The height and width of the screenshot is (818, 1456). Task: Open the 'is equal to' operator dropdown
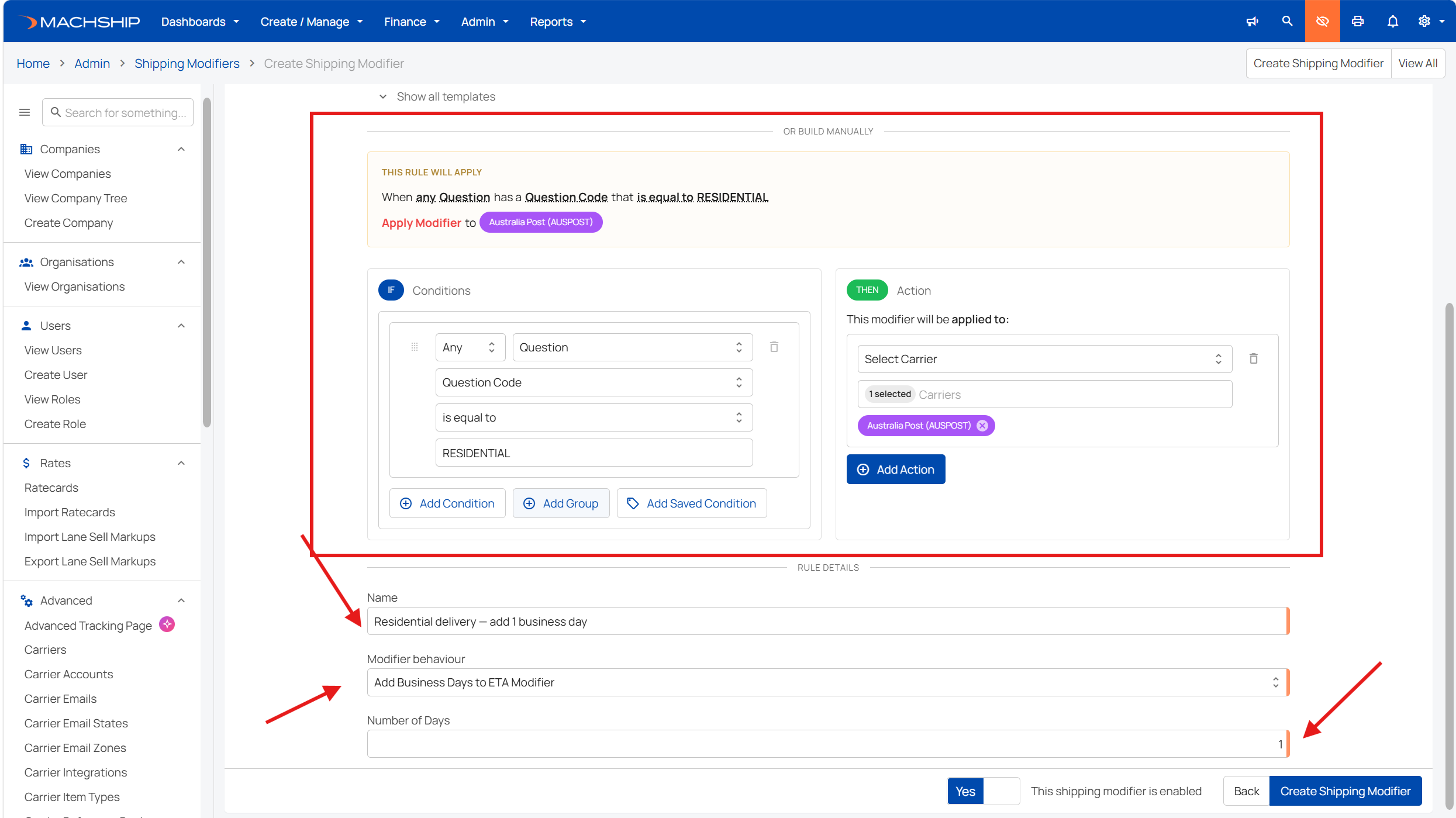click(594, 417)
